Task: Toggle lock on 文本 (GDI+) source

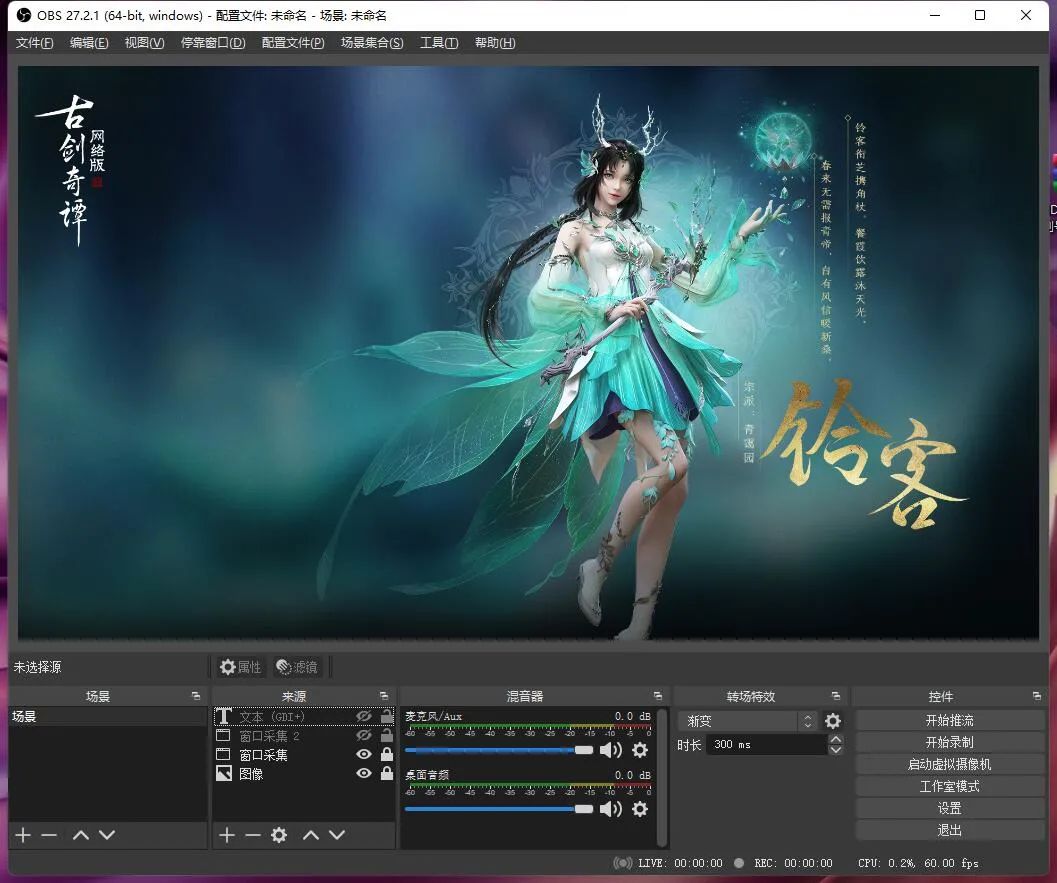Action: (386, 716)
